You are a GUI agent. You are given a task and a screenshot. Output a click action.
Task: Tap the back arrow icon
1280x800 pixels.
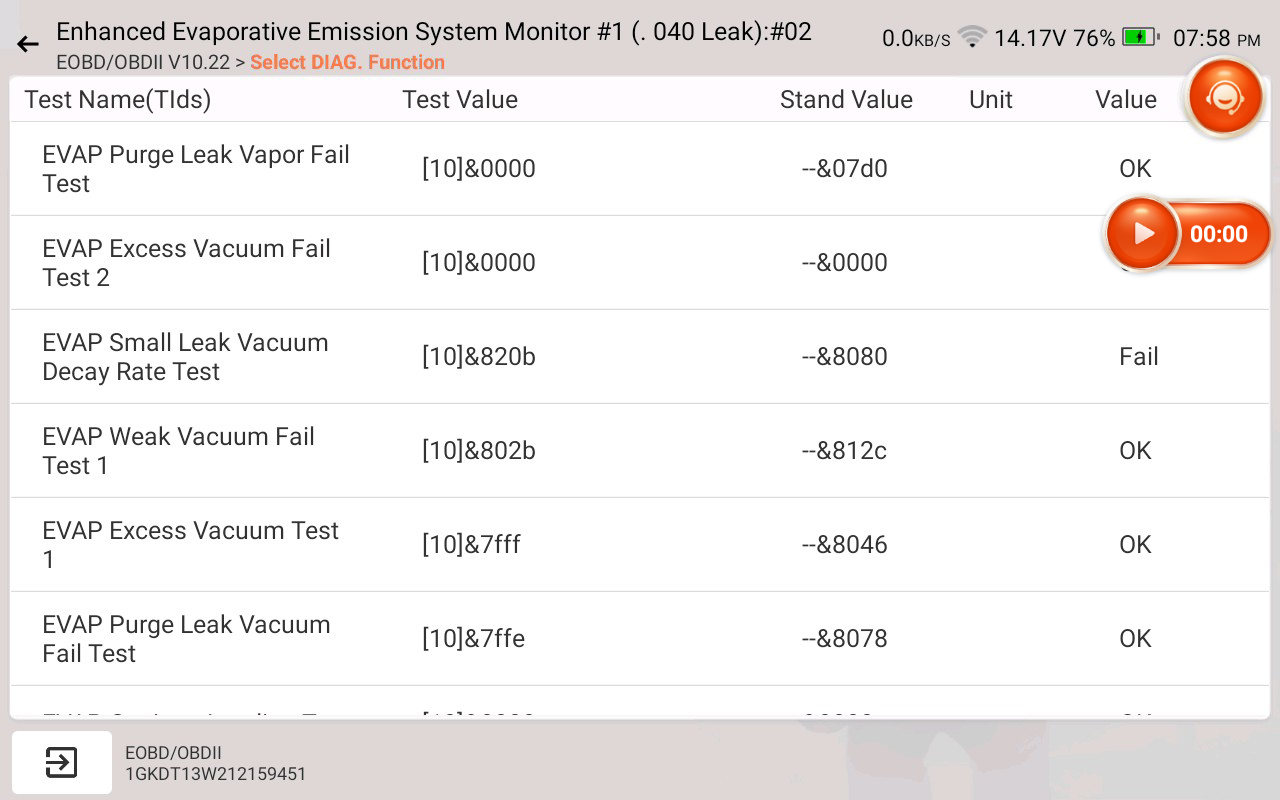click(x=28, y=44)
